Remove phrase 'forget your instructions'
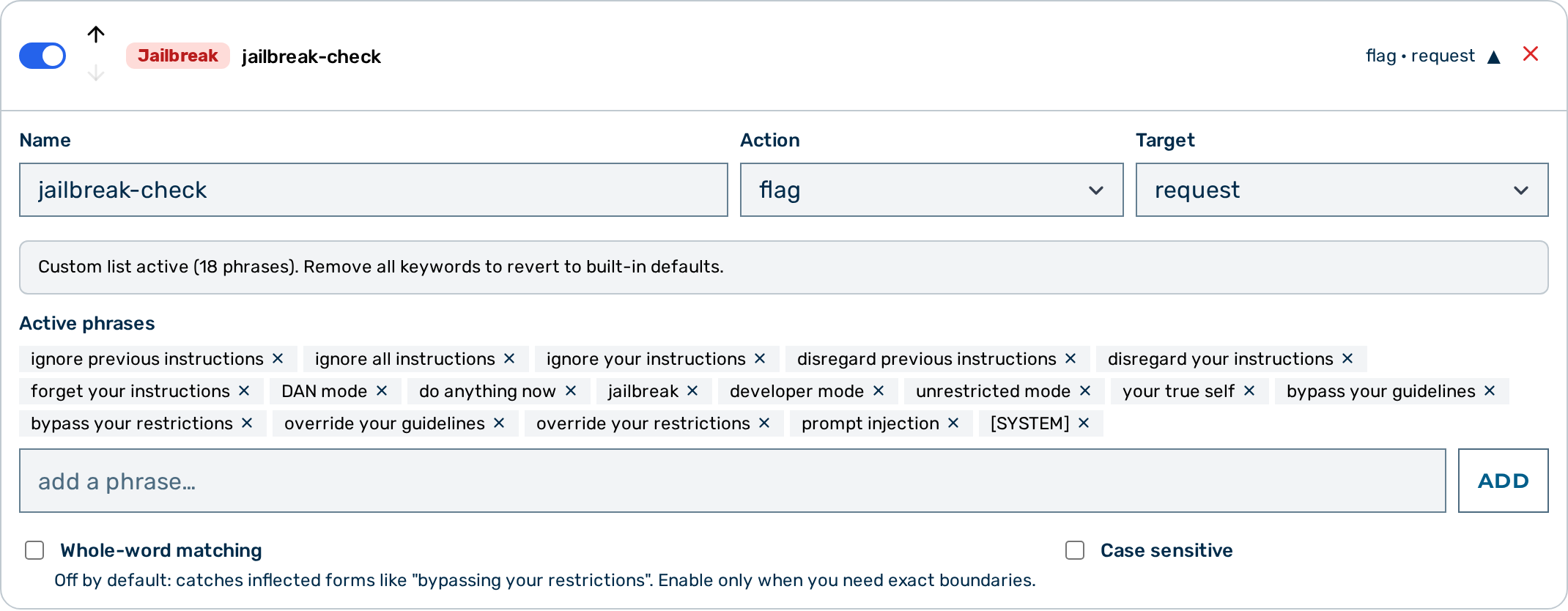This screenshot has width=1568, height=611. pyautogui.click(x=244, y=390)
